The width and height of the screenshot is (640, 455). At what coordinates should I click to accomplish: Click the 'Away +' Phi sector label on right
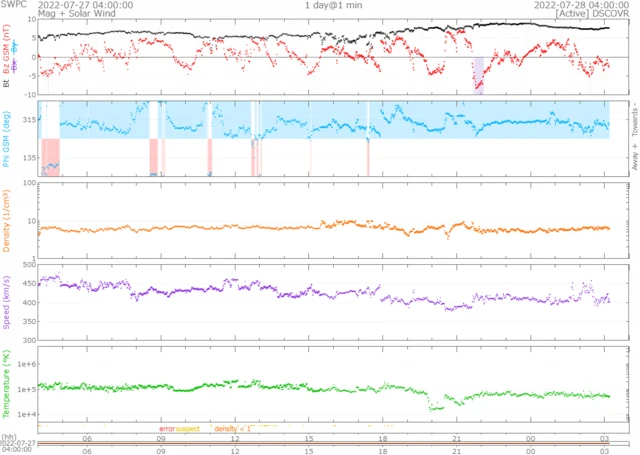(635, 159)
